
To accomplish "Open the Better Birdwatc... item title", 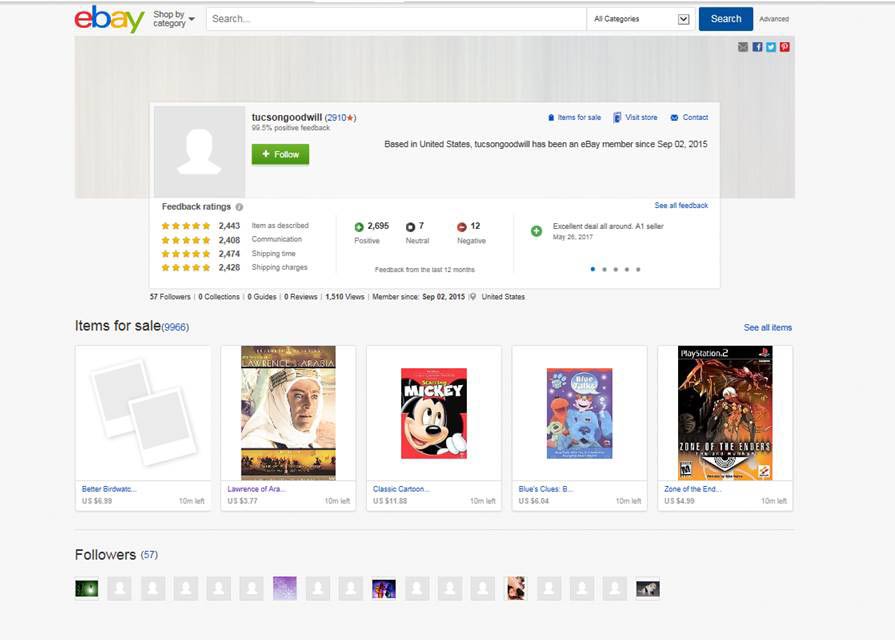I will click(x=109, y=489).
